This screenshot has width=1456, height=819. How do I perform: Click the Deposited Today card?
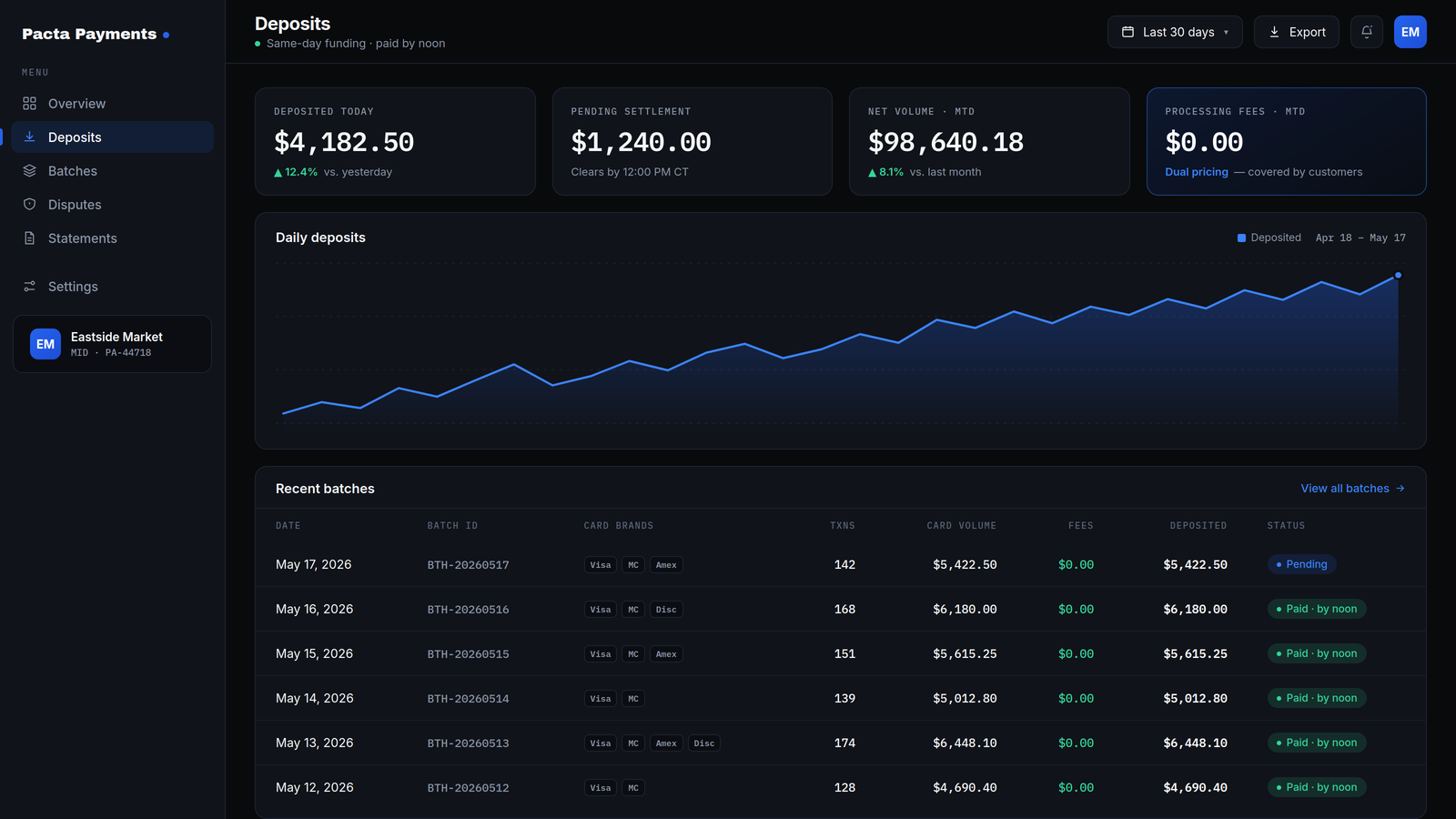(x=395, y=141)
